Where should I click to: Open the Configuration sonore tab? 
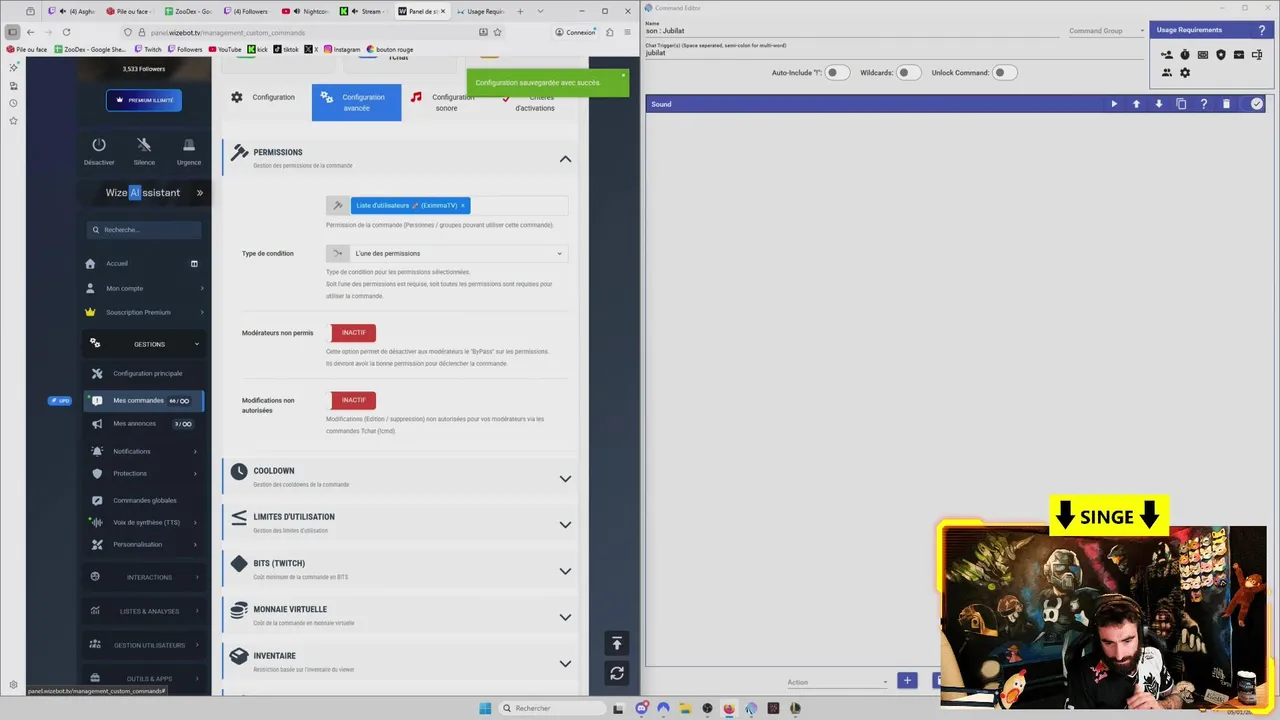[444, 102]
